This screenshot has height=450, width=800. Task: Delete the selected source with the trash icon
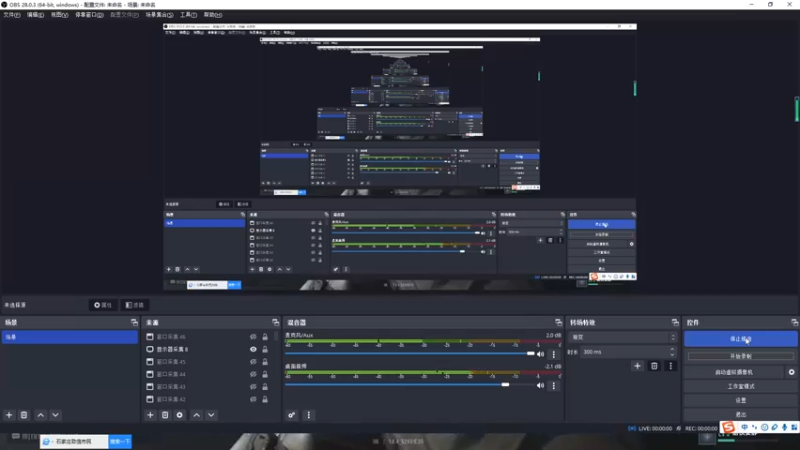click(165, 415)
